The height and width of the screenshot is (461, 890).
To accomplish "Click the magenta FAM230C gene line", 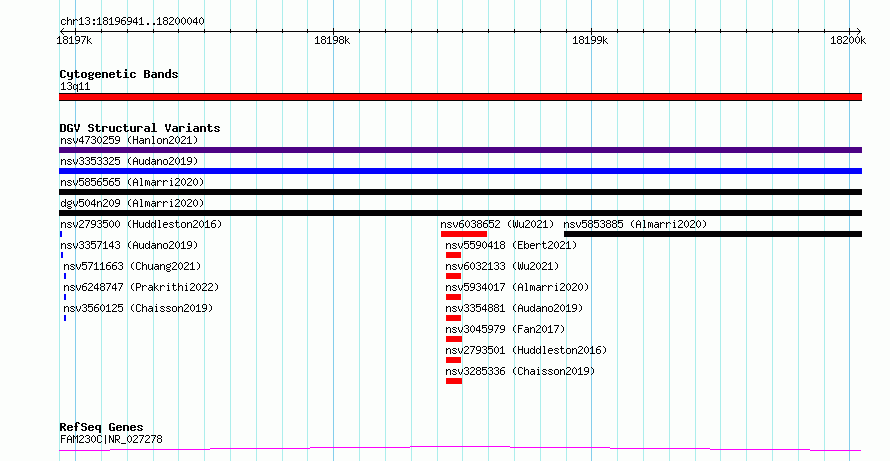I will (460, 449).
